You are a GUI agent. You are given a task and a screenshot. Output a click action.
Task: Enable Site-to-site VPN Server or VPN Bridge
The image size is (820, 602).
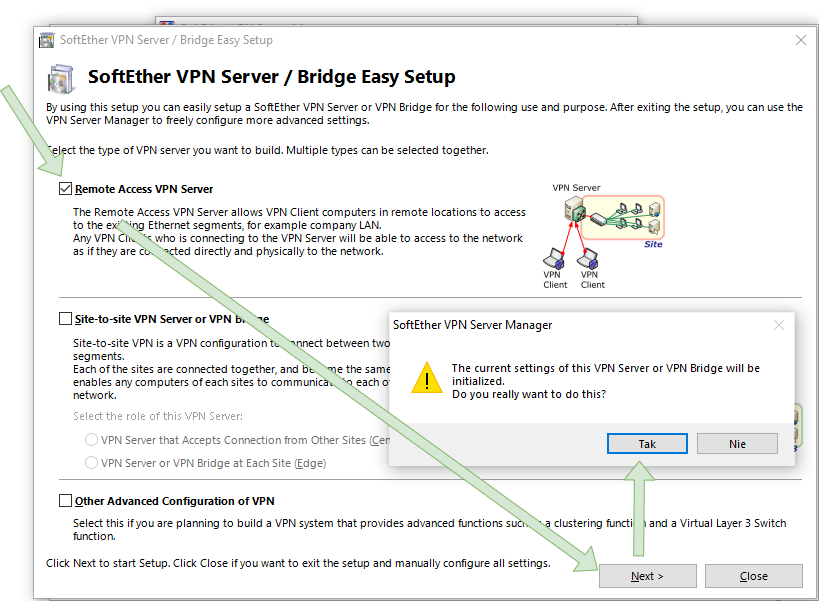pos(65,318)
